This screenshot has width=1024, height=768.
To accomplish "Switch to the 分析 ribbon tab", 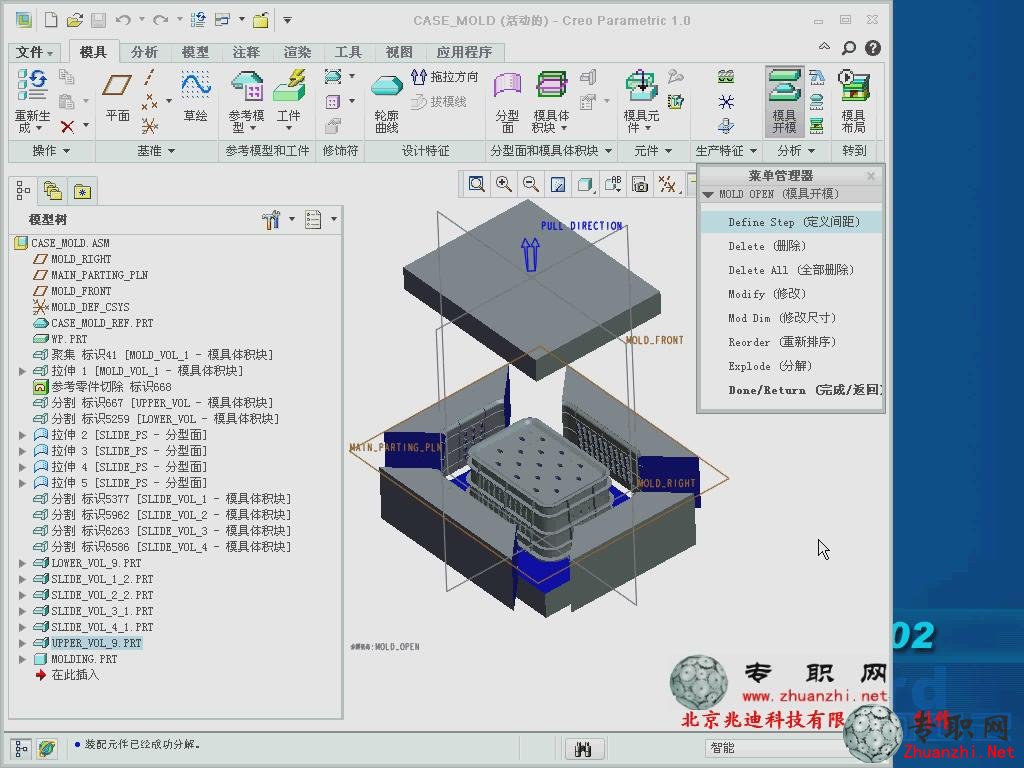I will (144, 52).
